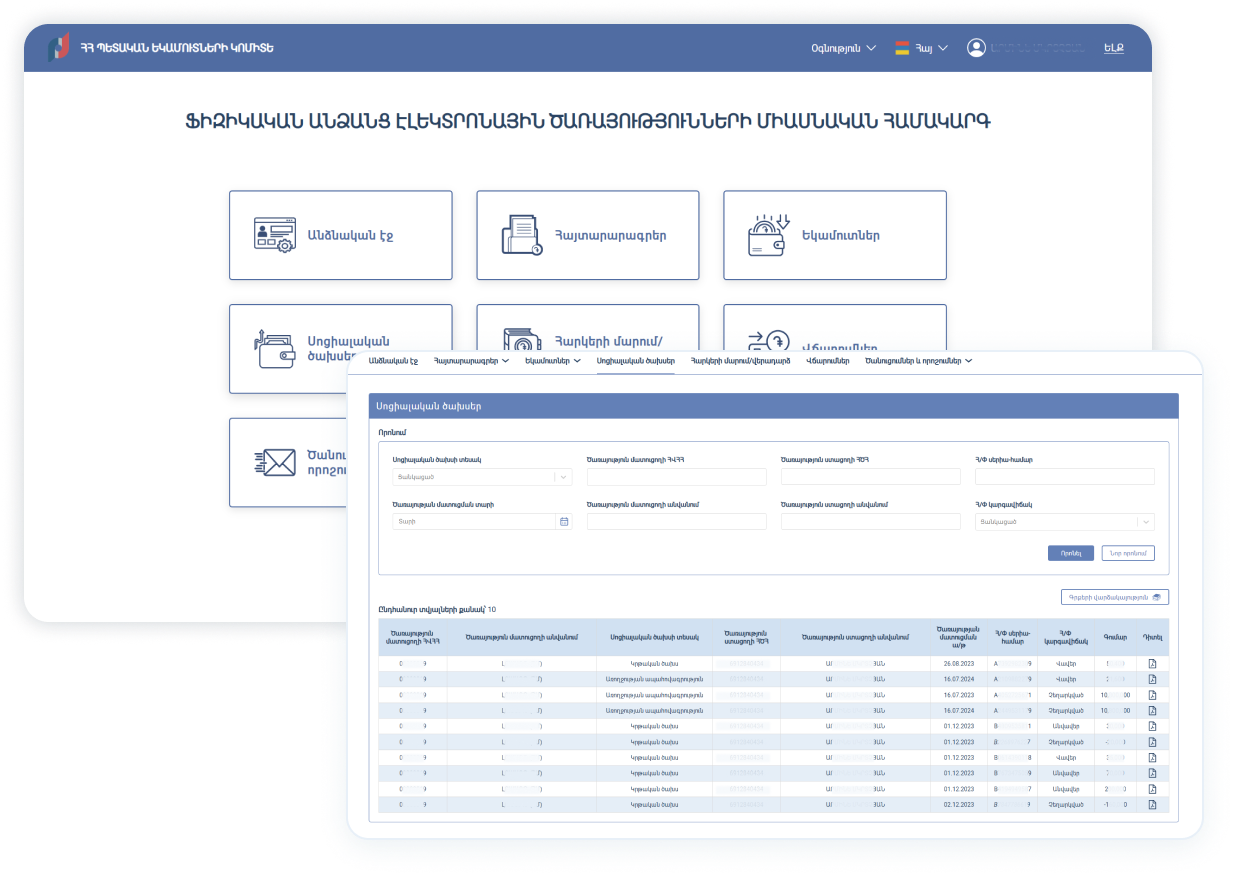
Task: Click Սոցիալական ծախսի տեսակ column header
Action: click(x=655, y=637)
